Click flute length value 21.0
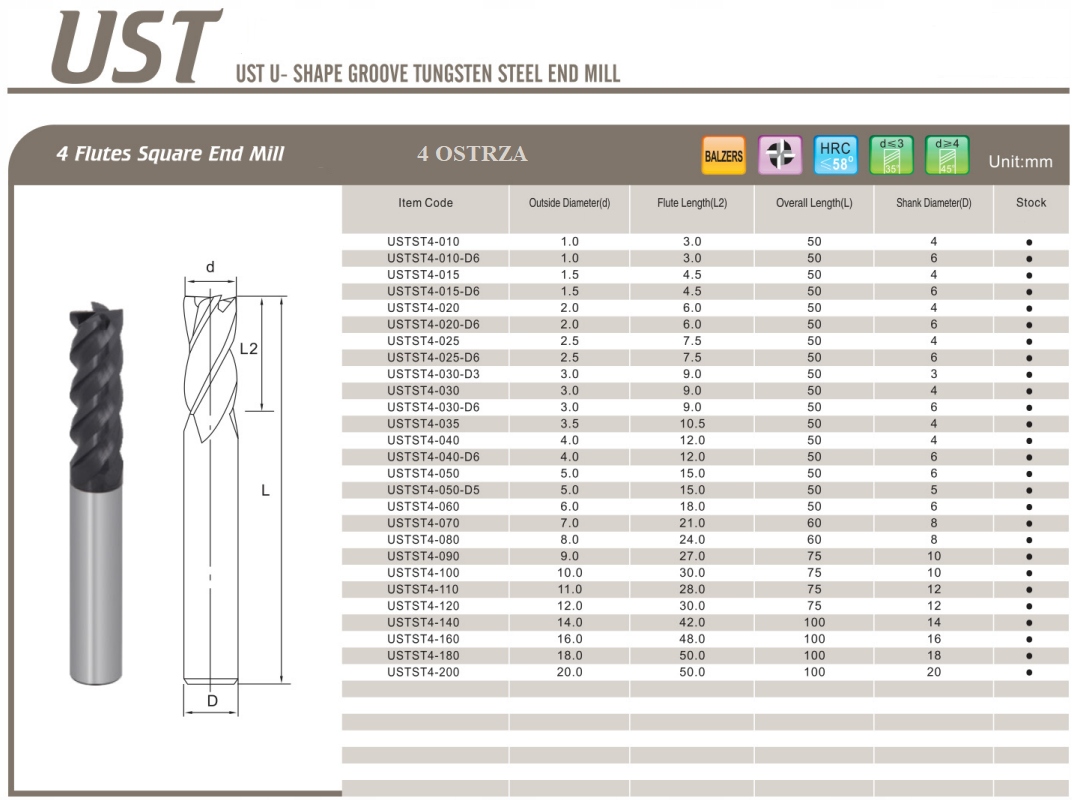Image resolution: width=1072 pixels, height=800 pixels. [692, 524]
